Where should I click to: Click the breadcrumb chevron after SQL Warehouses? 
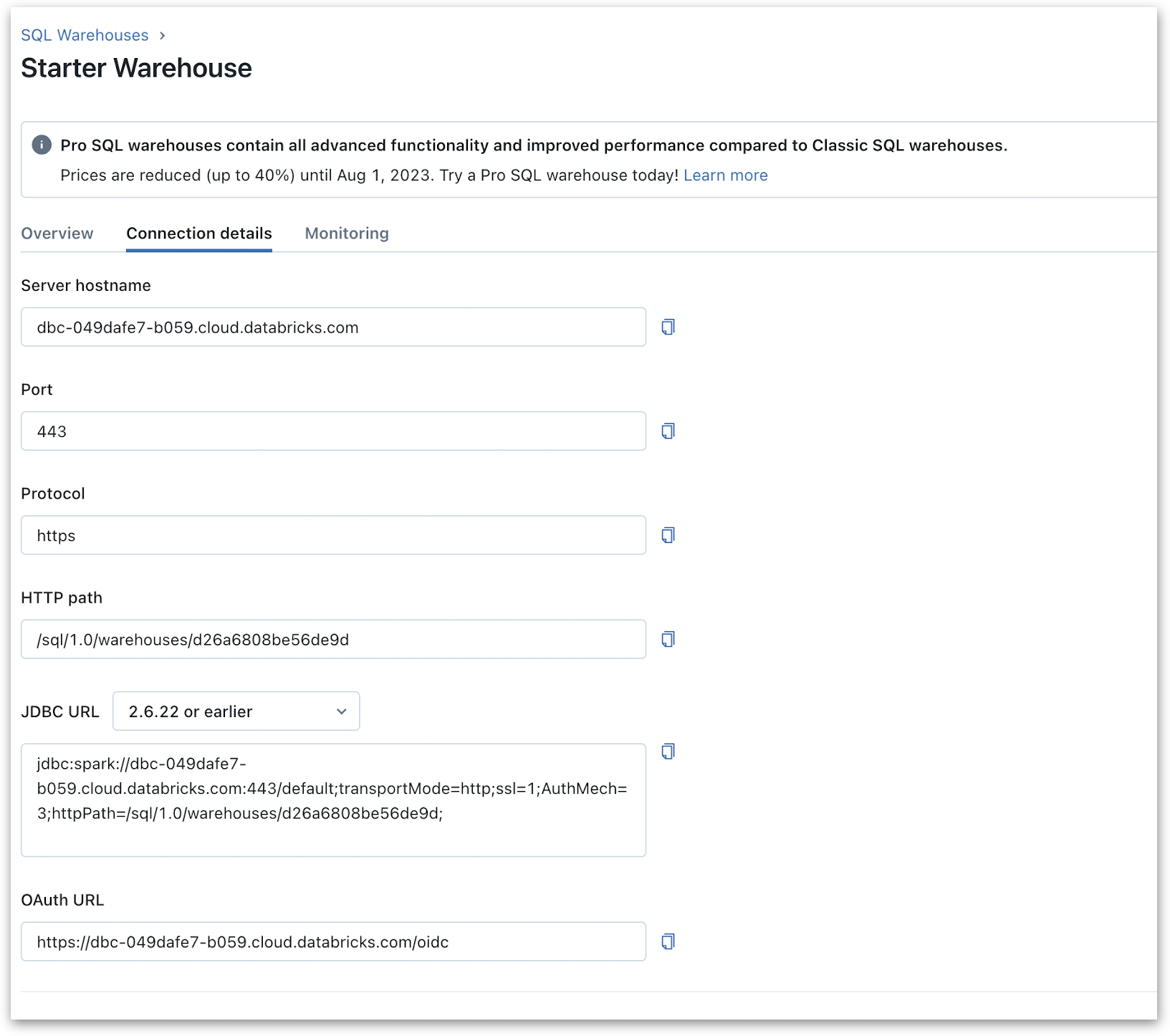163,35
